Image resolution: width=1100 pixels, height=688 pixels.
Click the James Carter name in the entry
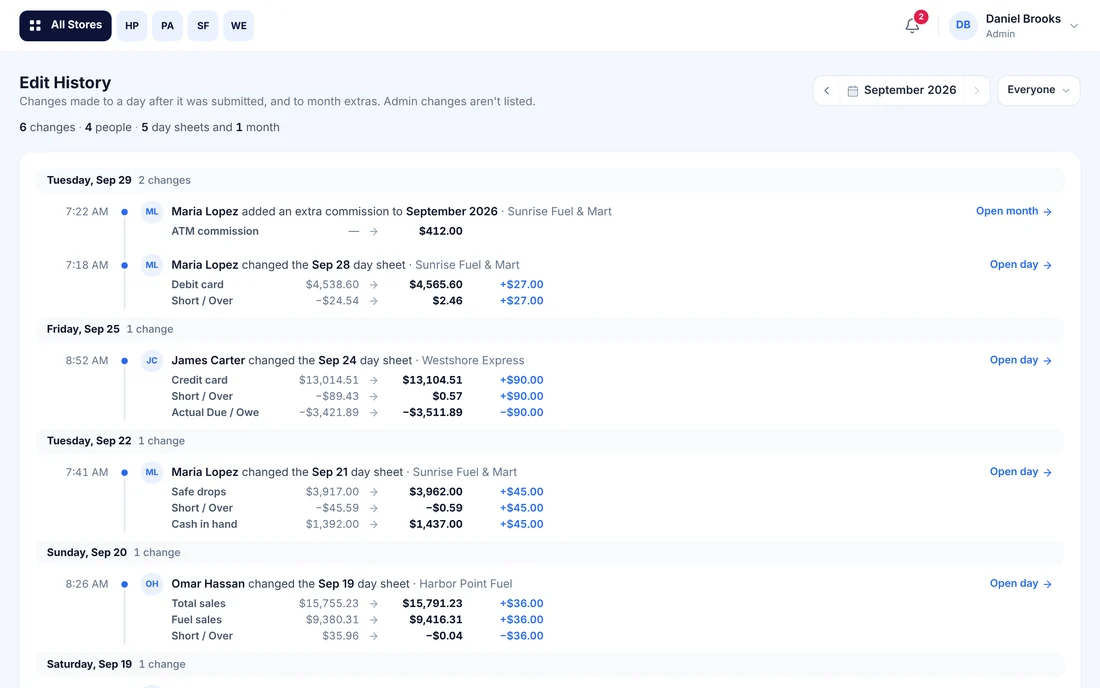tap(208, 360)
